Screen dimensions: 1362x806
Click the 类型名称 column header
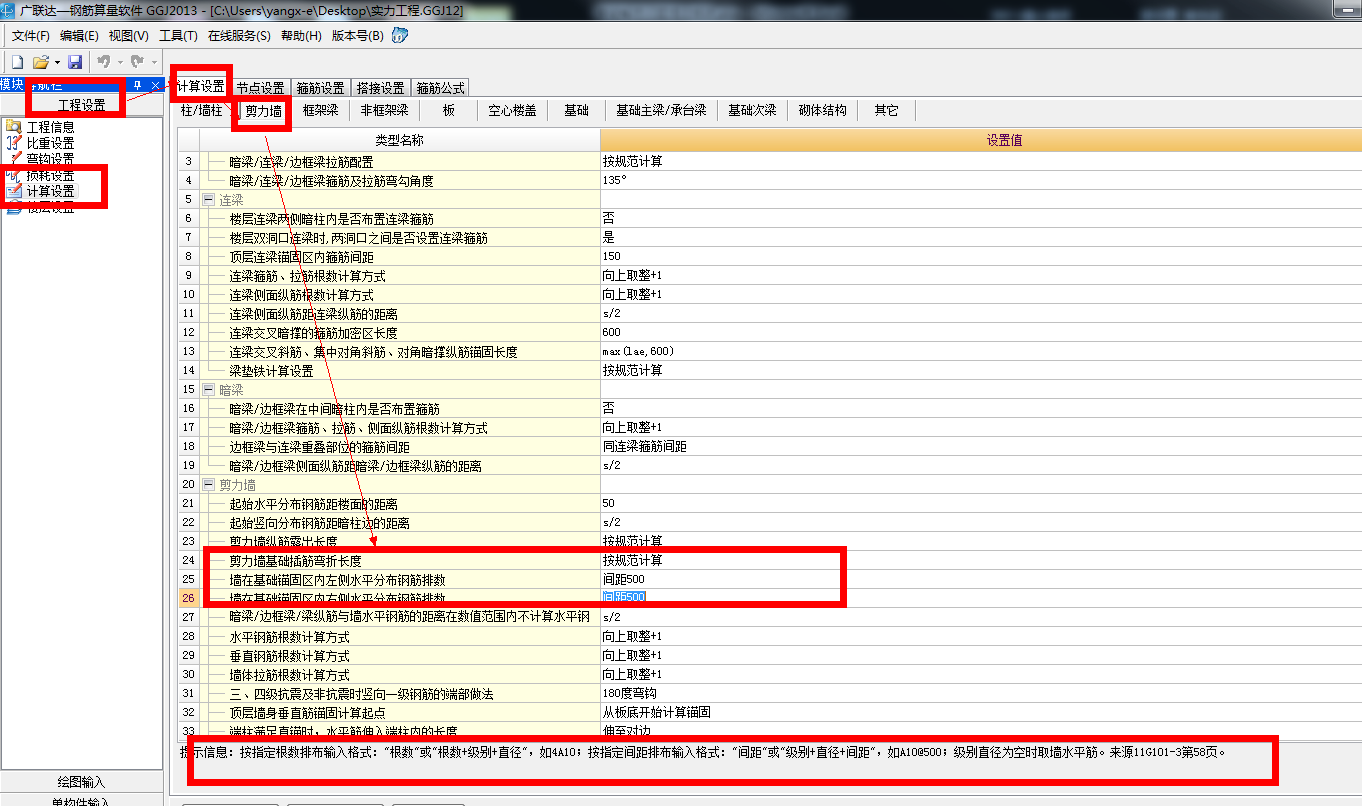399,141
